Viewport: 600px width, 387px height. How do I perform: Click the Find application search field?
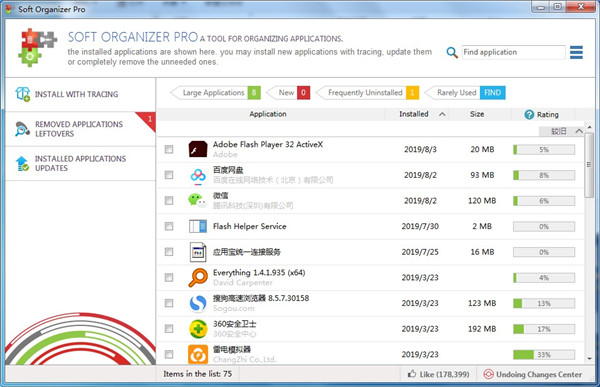(513, 52)
